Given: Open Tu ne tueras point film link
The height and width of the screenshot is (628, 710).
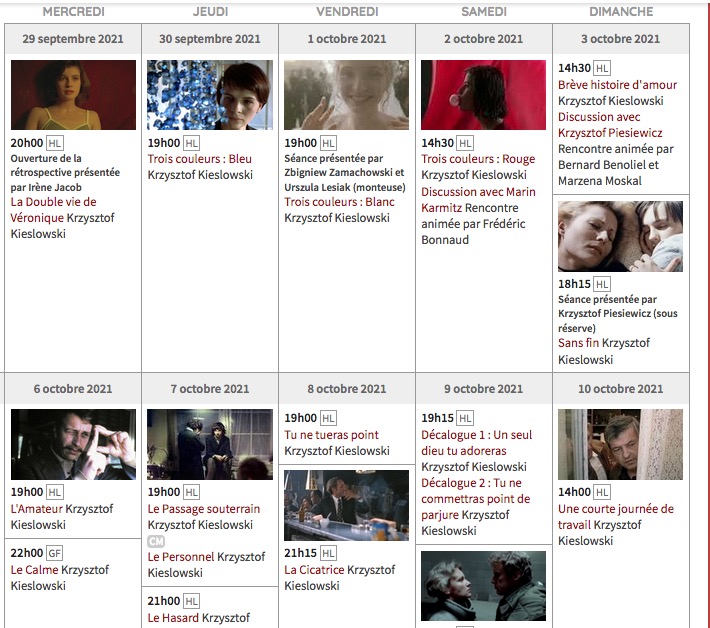Looking at the screenshot, I should coord(331,435).
